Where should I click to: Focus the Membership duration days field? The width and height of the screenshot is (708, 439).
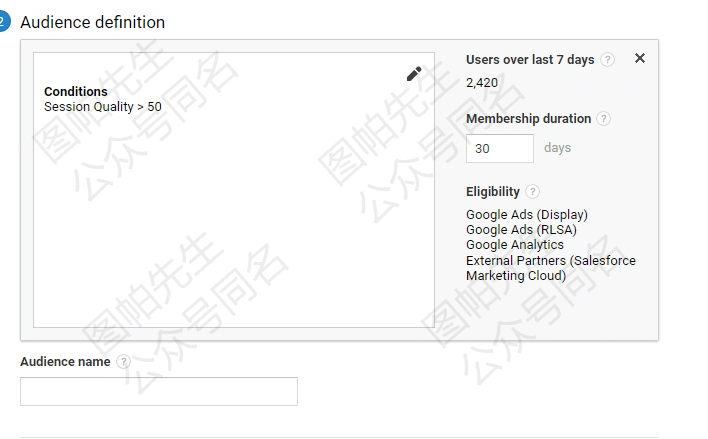pyautogui.click(x=499, y=148)
